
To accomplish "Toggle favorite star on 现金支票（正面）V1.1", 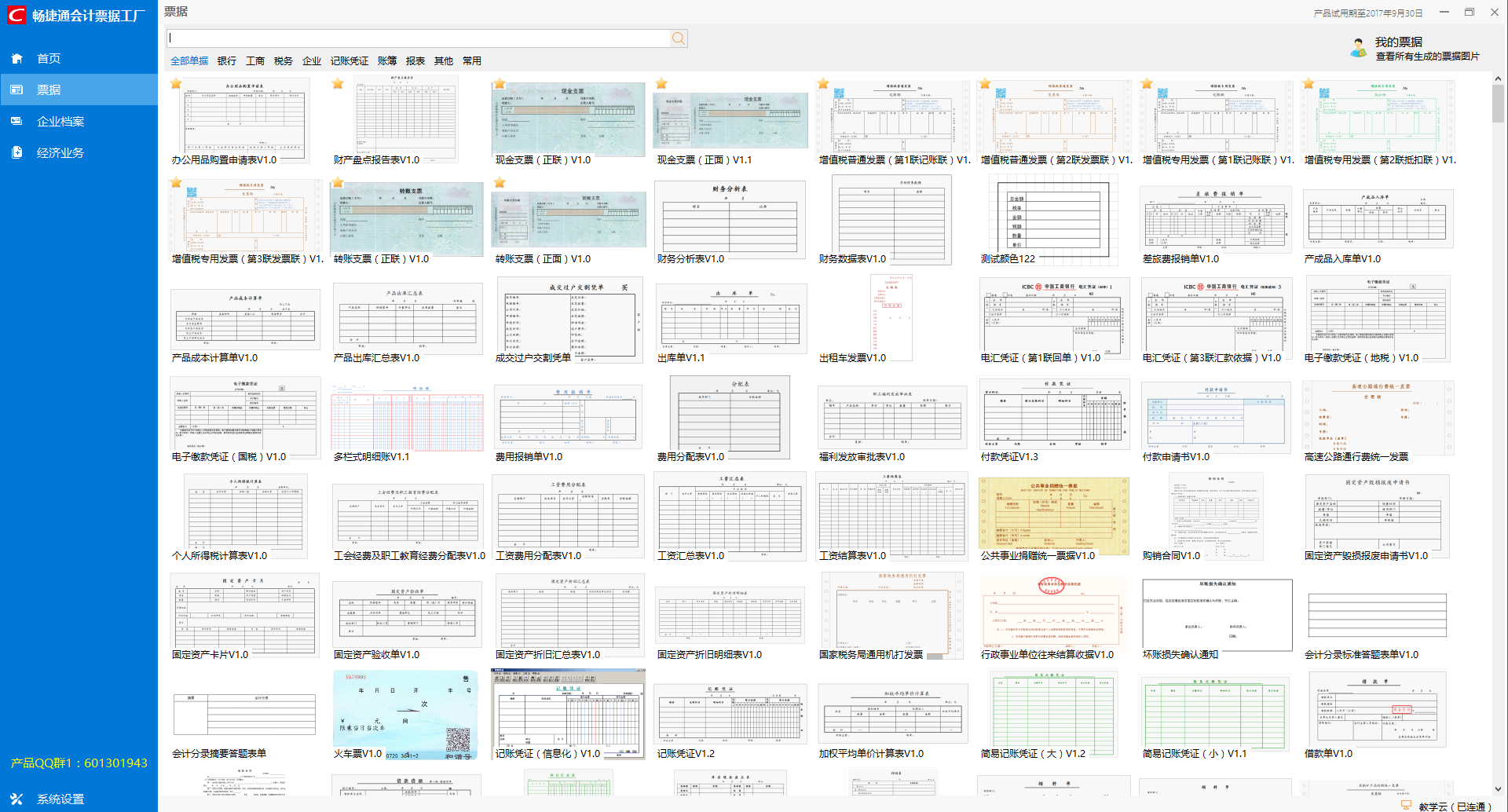I will point(661,83).
